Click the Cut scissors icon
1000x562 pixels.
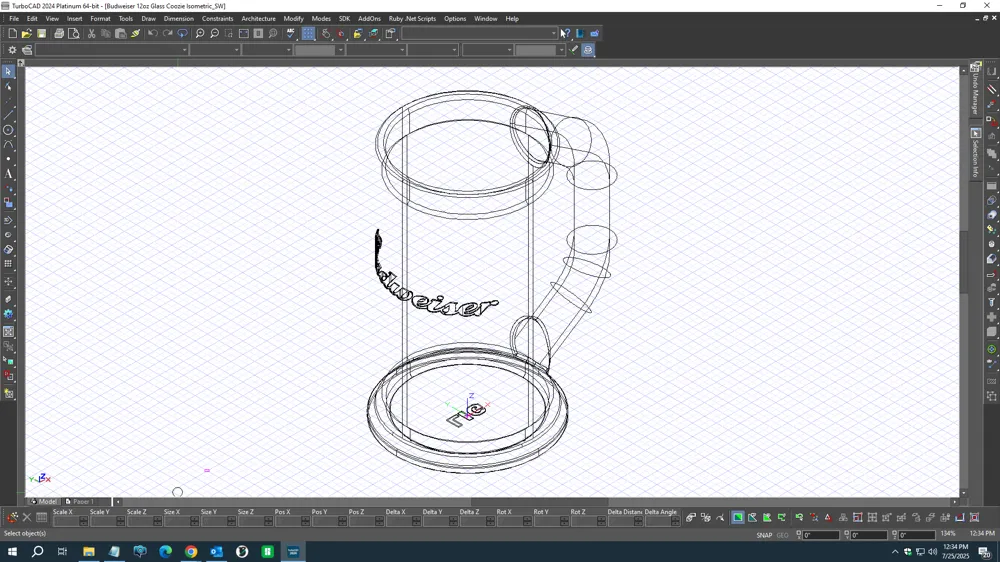(x=91, y=33)
